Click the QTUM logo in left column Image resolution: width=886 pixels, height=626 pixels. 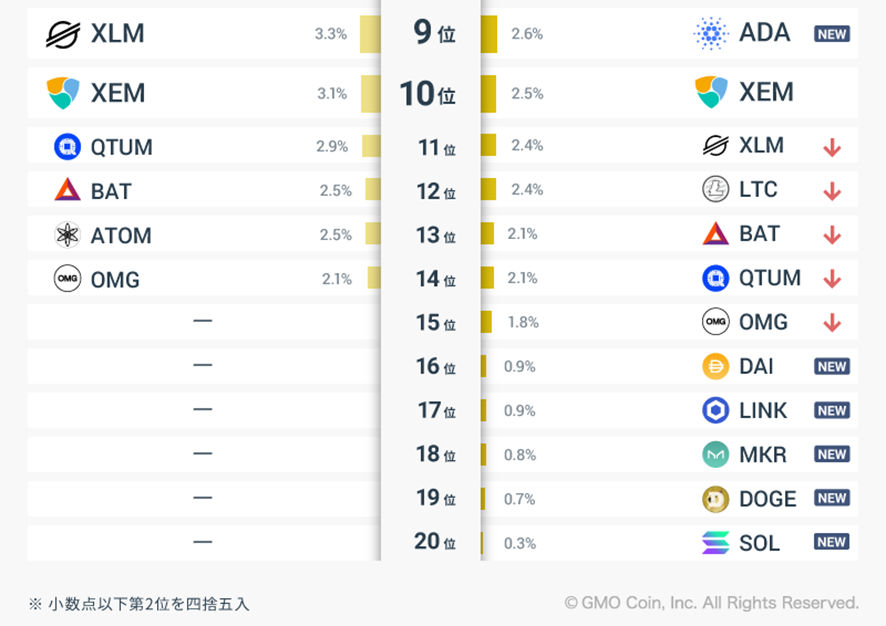(x=67, y=147)
